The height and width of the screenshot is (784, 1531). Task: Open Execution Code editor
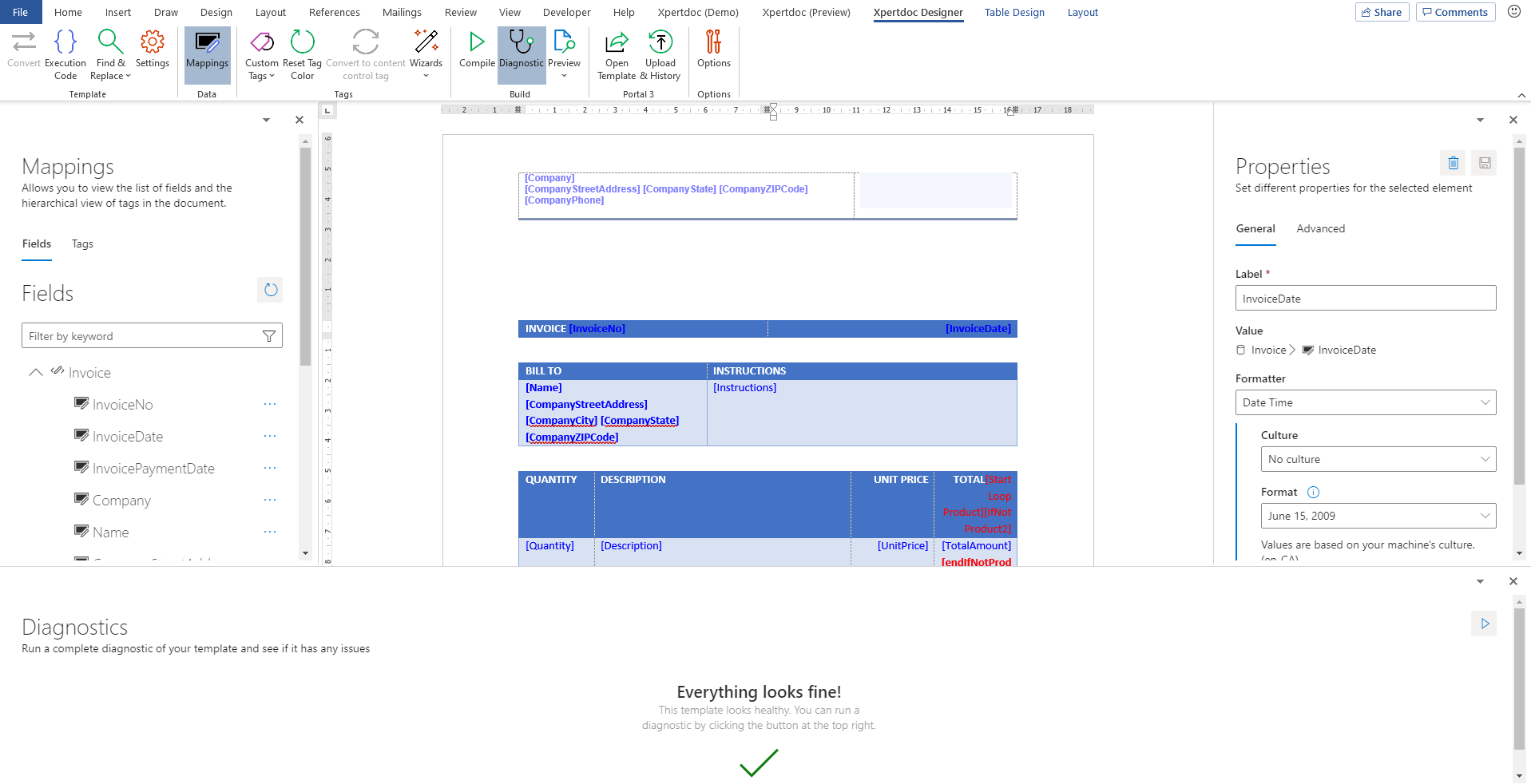(65, 55)
